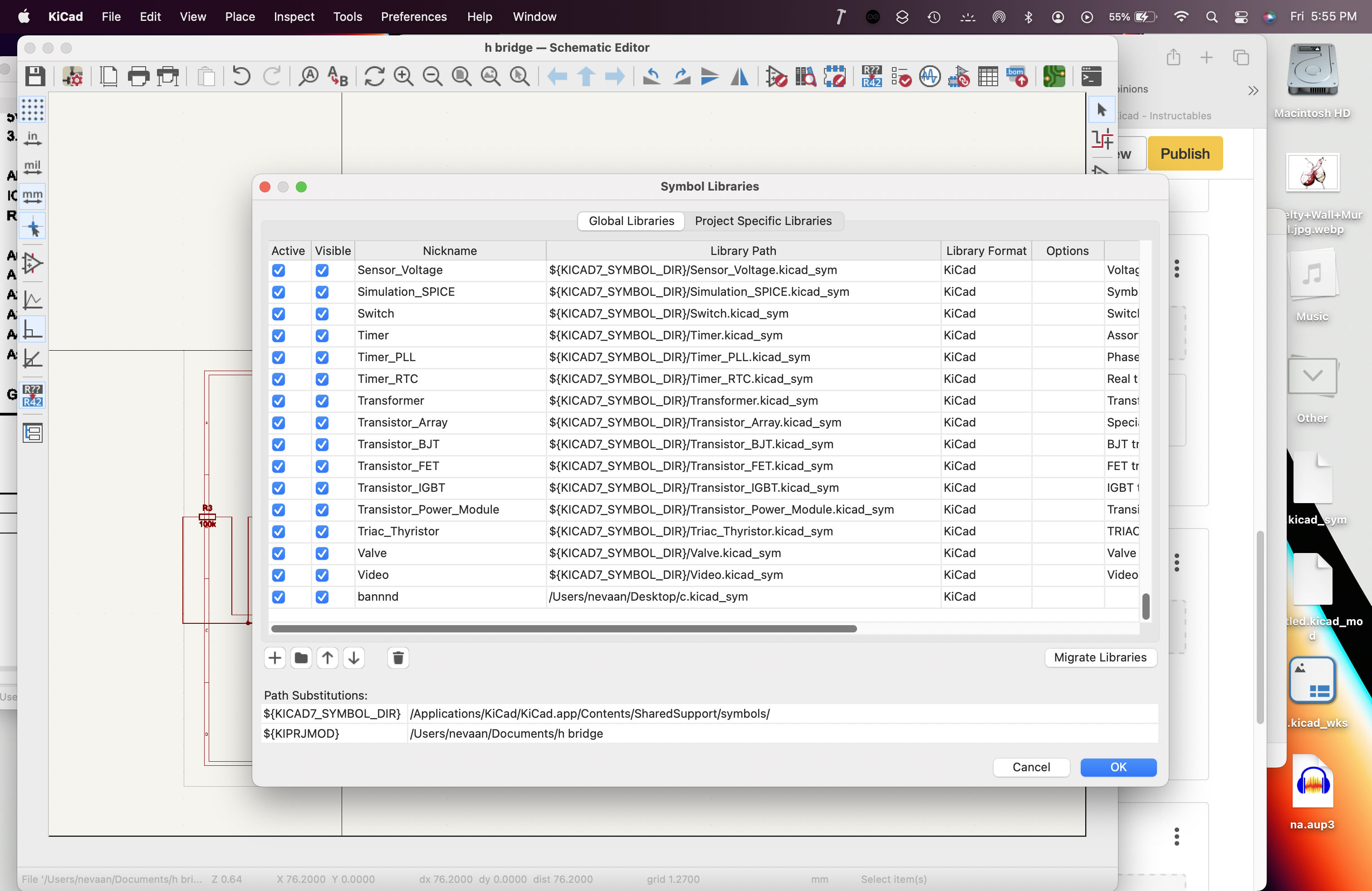1372x891 pixels.
Task: Switch units to millimeters icon
Action: pyautogui.click(x=32, y=196)
